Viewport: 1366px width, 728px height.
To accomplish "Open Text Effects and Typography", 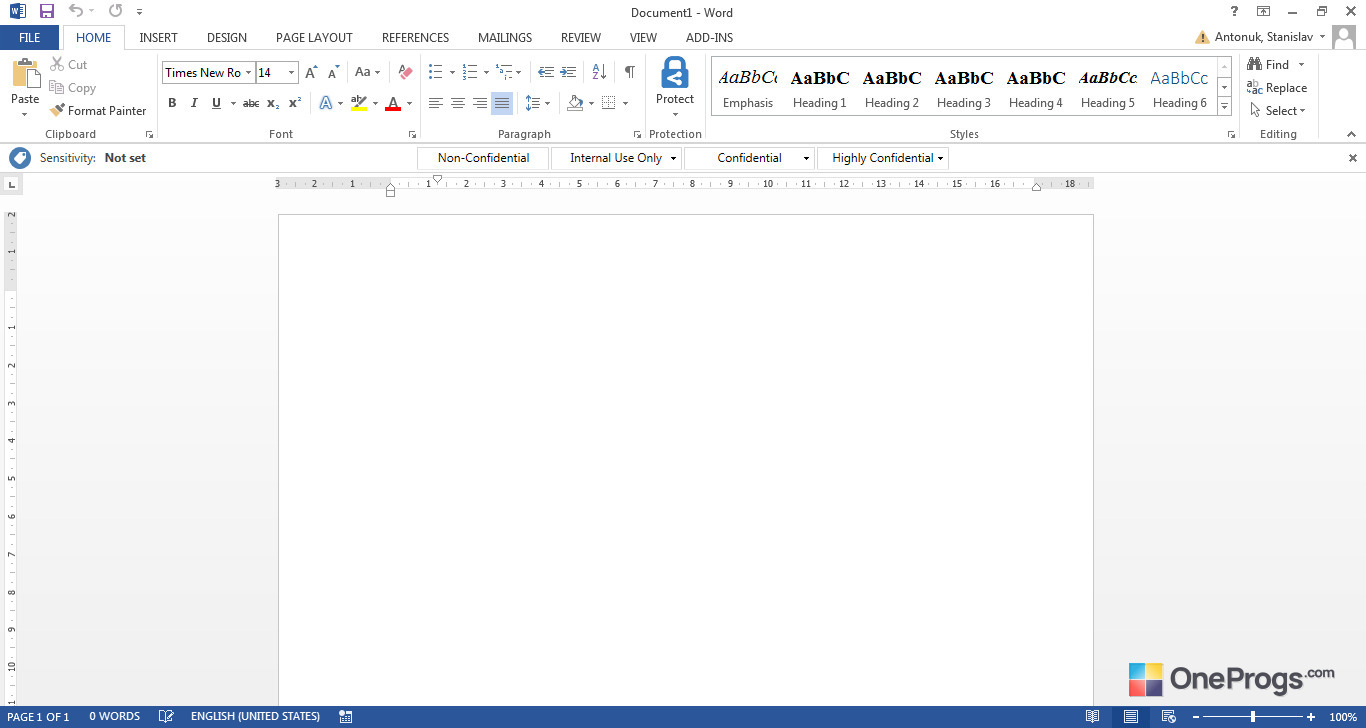I will click(x=325, y=103).
